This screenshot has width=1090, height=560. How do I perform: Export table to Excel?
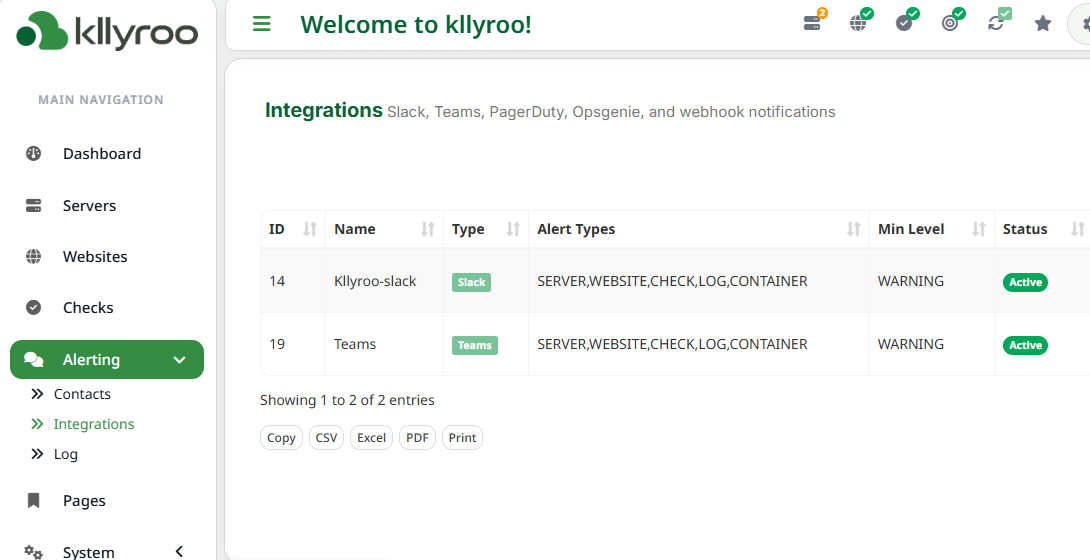coord(371,438)
